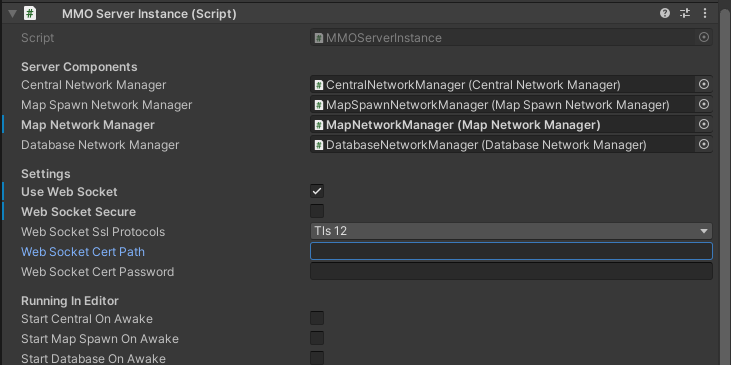
Task: Click the Web Socket Cert Password label
Action: pyautogui.click(x=97, y=272)
